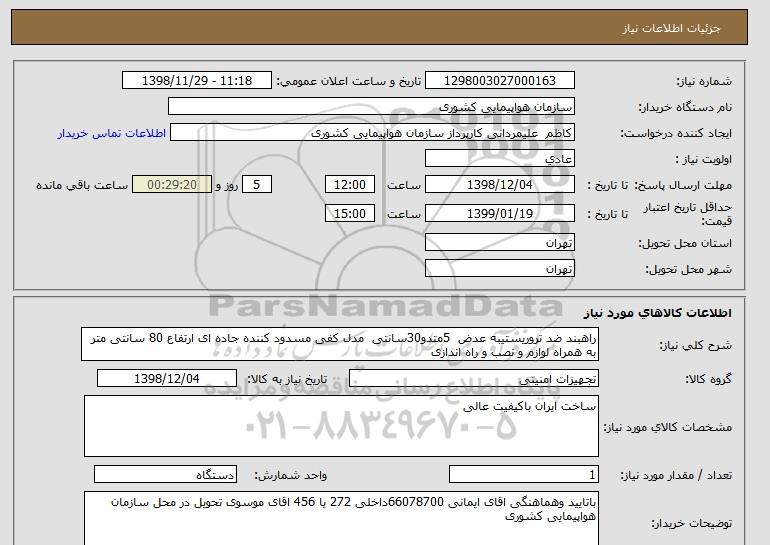Viewport: 770px width, 545px height.
Task: Click the label حداقل تاریخ اعتبار قیمت
Action: click(688, 214)
